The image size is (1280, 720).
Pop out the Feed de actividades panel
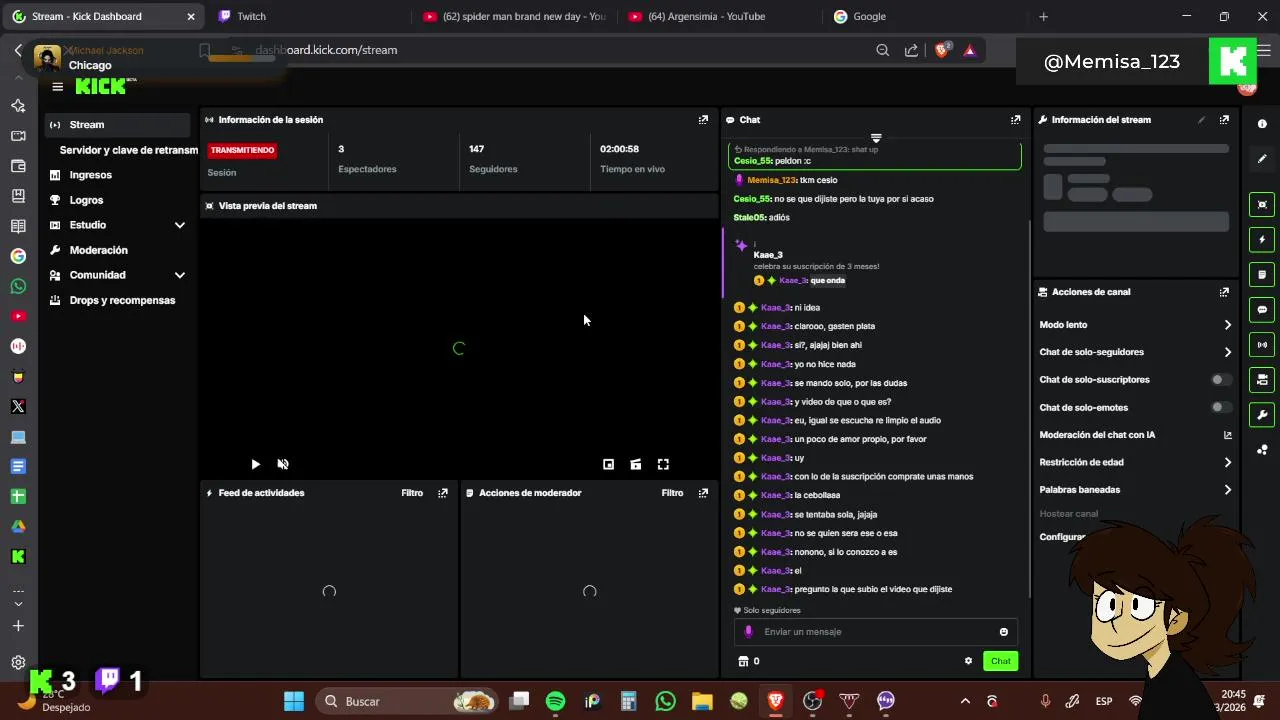point(443,493)
